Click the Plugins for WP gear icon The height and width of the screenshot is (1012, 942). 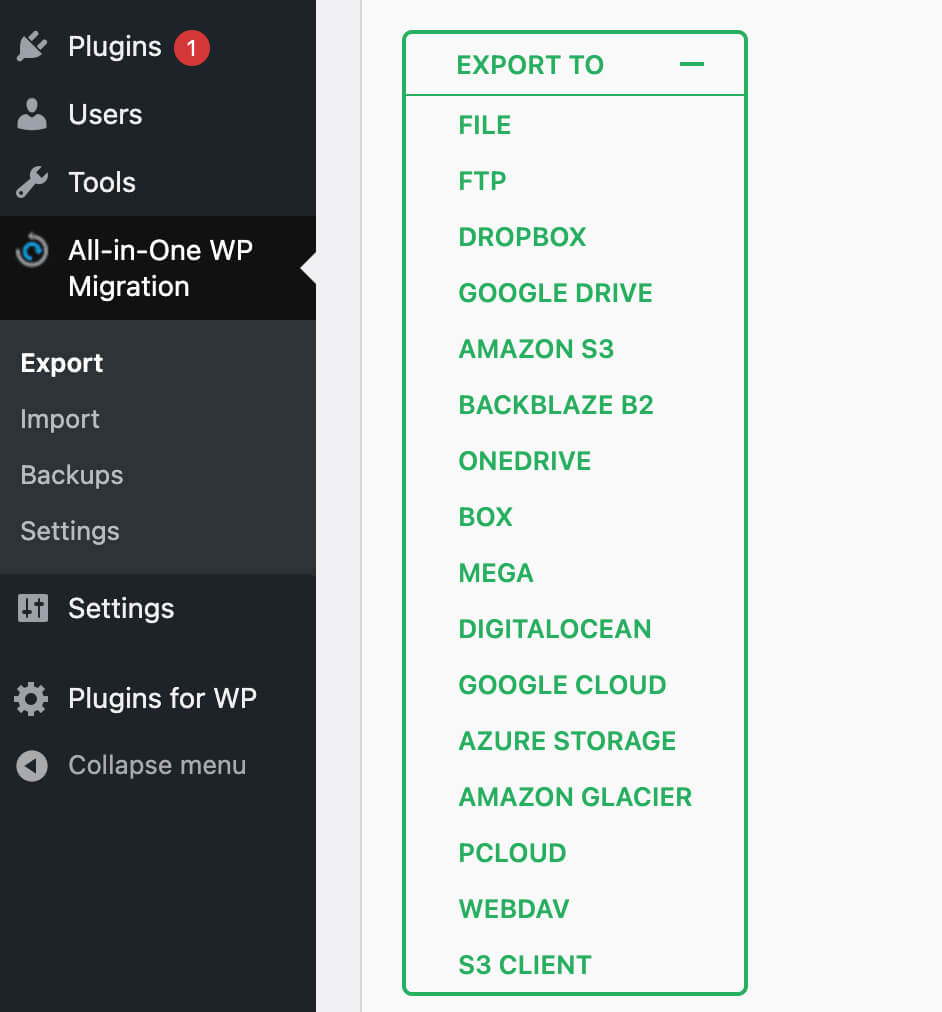33,698
